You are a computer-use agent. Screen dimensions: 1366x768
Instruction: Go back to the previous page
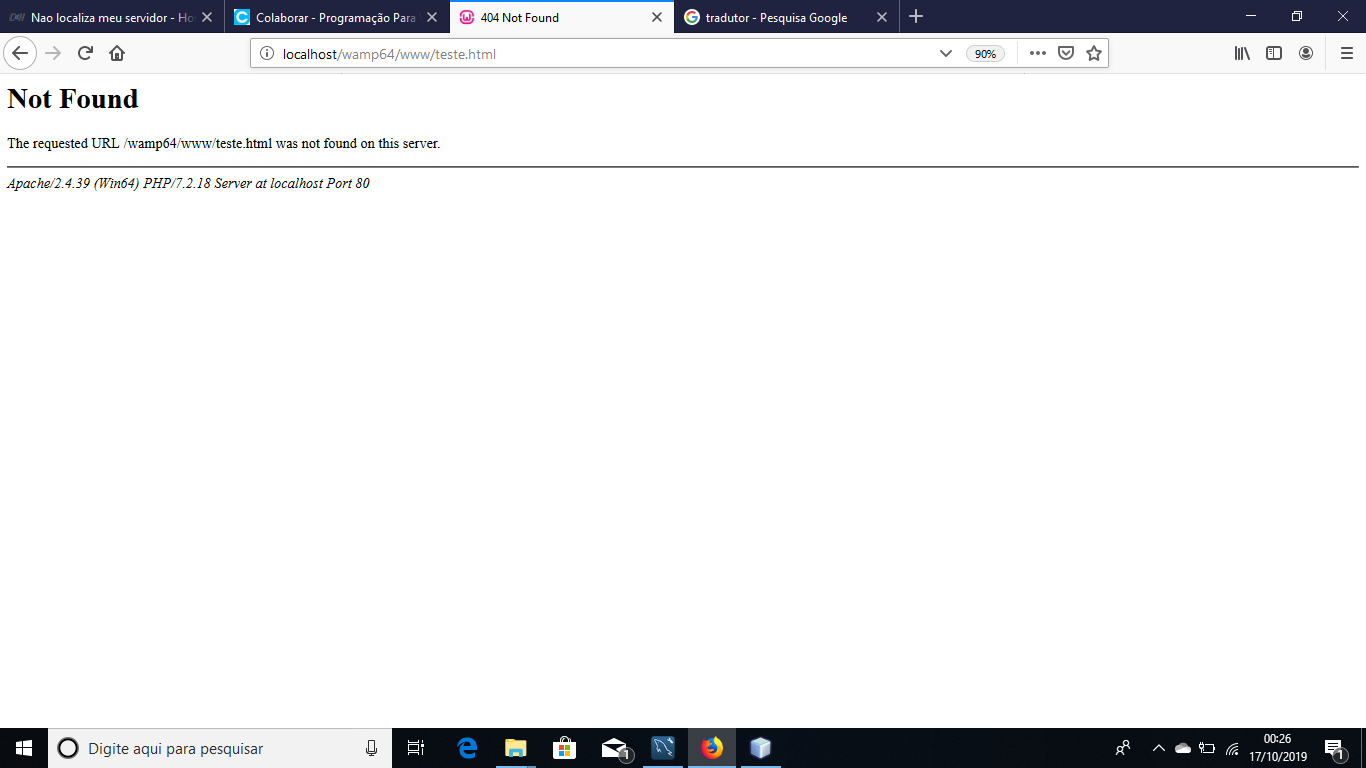pos(20,54)
